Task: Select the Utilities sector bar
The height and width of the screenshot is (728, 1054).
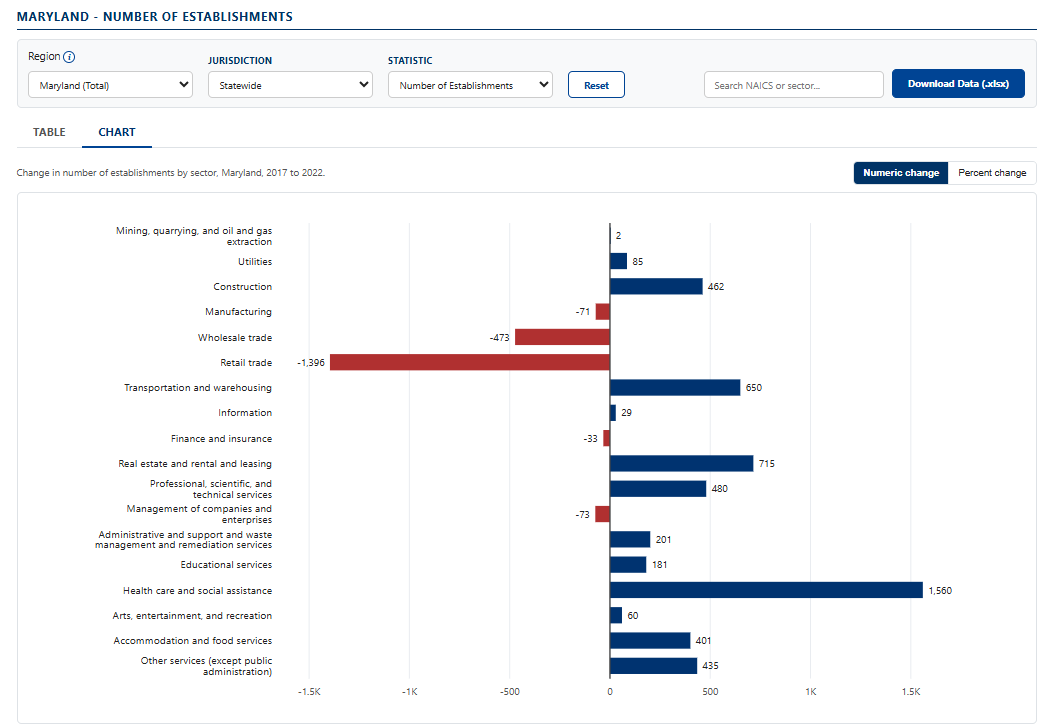Action: (618, 261)
